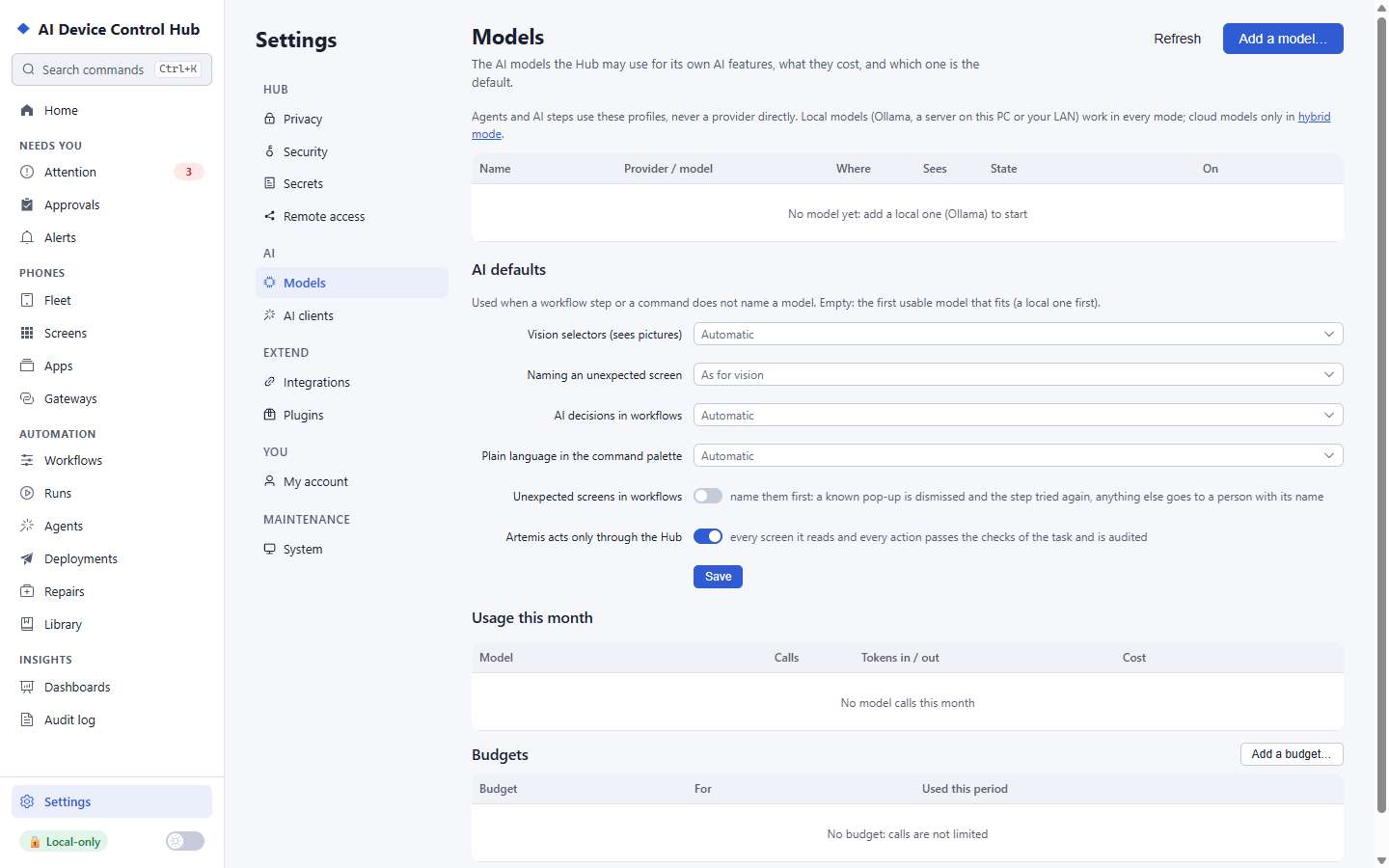Disable Artemis acts only through the Hub
1389x868 pixels.
pos(708,537)
